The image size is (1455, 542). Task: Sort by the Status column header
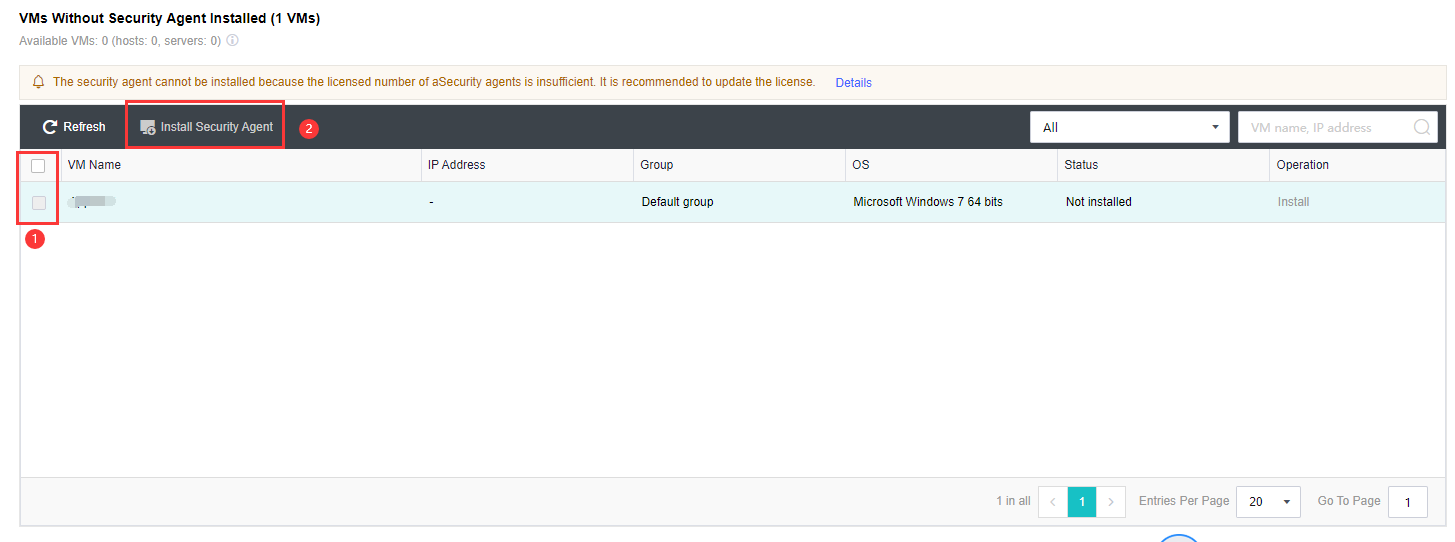1081,165
